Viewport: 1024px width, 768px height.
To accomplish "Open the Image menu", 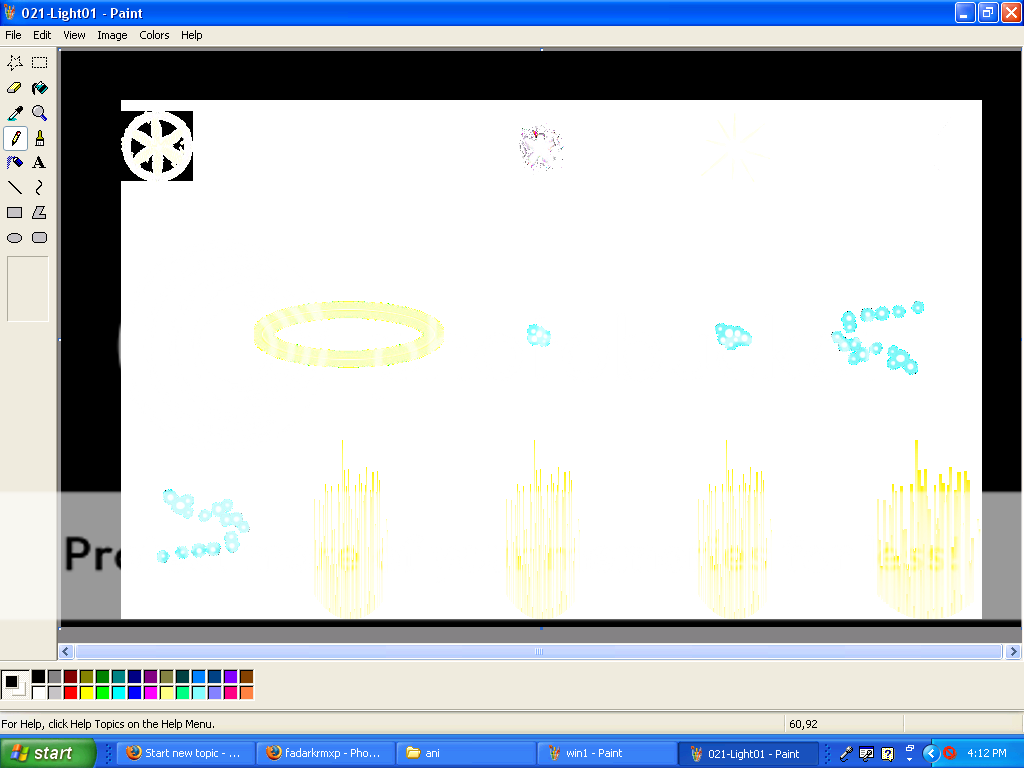I will click(112, 35).
